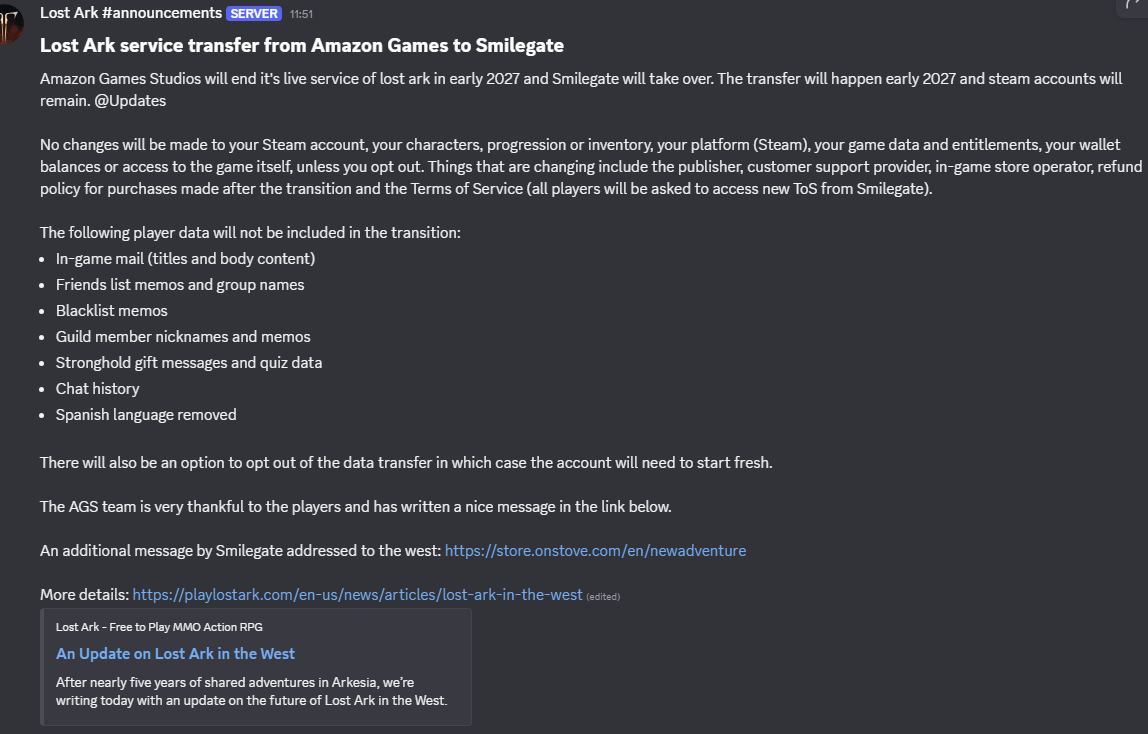Click the embed provider Lost Ark - Free to Play MMO Action RPG
The height and width of the screenshot is (734, 1148).
click(x=159, y=627)
